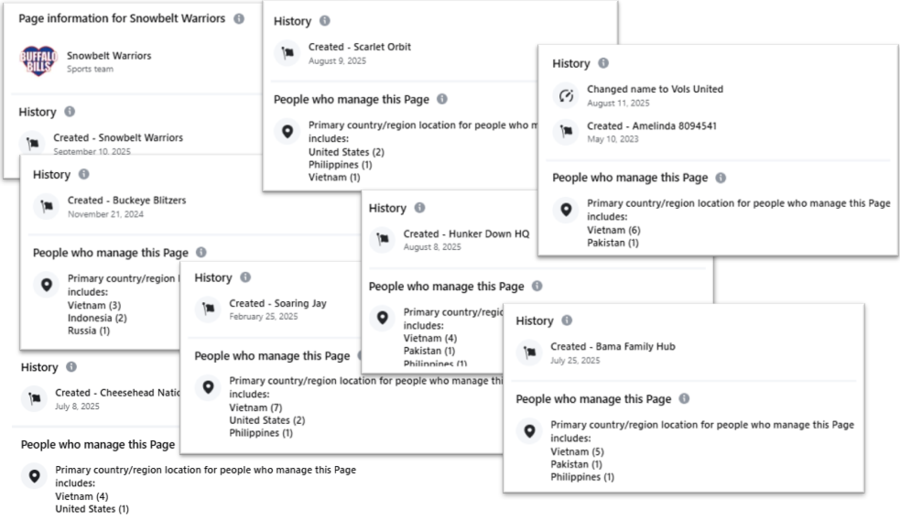This screenshot has height=521, width=900.
Task: Click the flag icon beside Created - Buckeye Blitzers
Action: [47, 206]
